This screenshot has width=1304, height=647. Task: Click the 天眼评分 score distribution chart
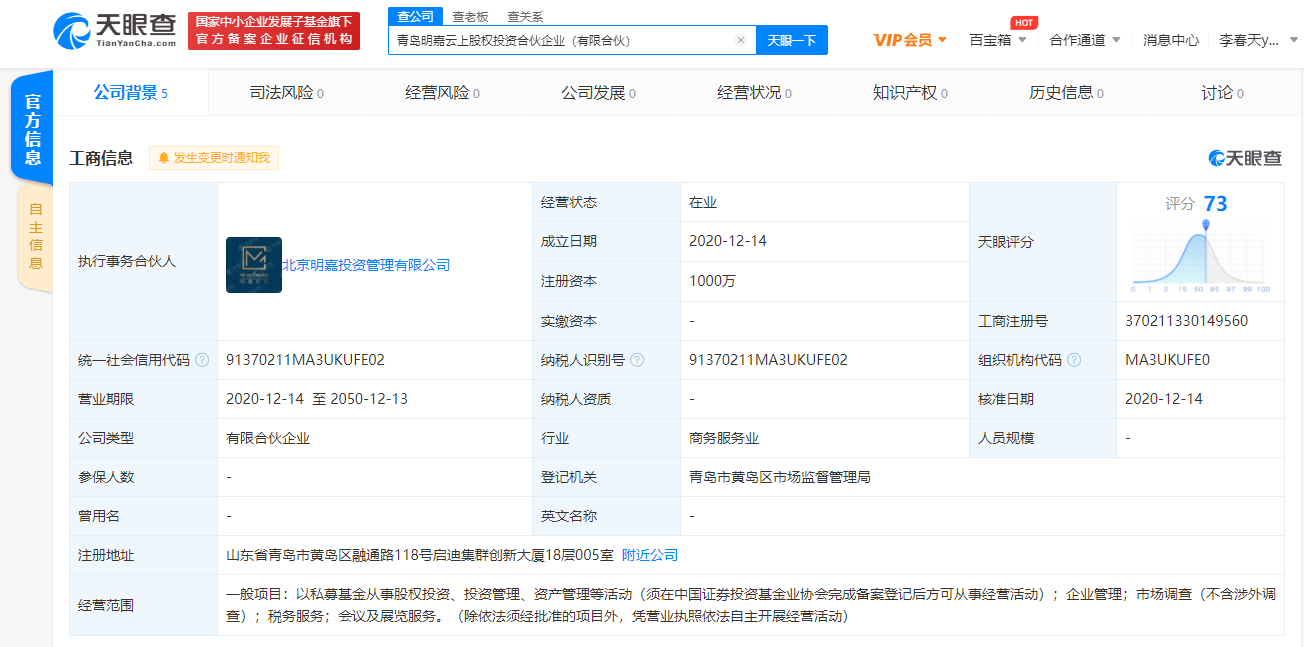[x=1201, y=257]
